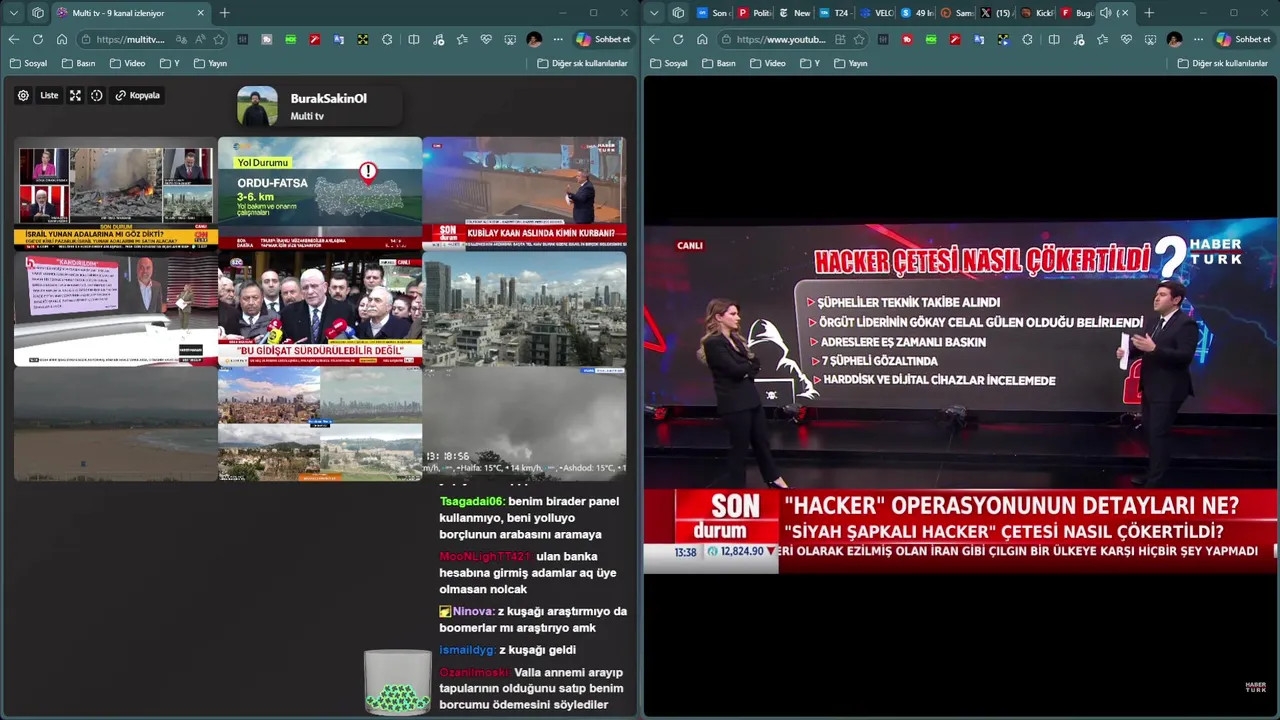
Task: Select the Kubilay Kaan Son Durum stream
Action: (524, 193)
